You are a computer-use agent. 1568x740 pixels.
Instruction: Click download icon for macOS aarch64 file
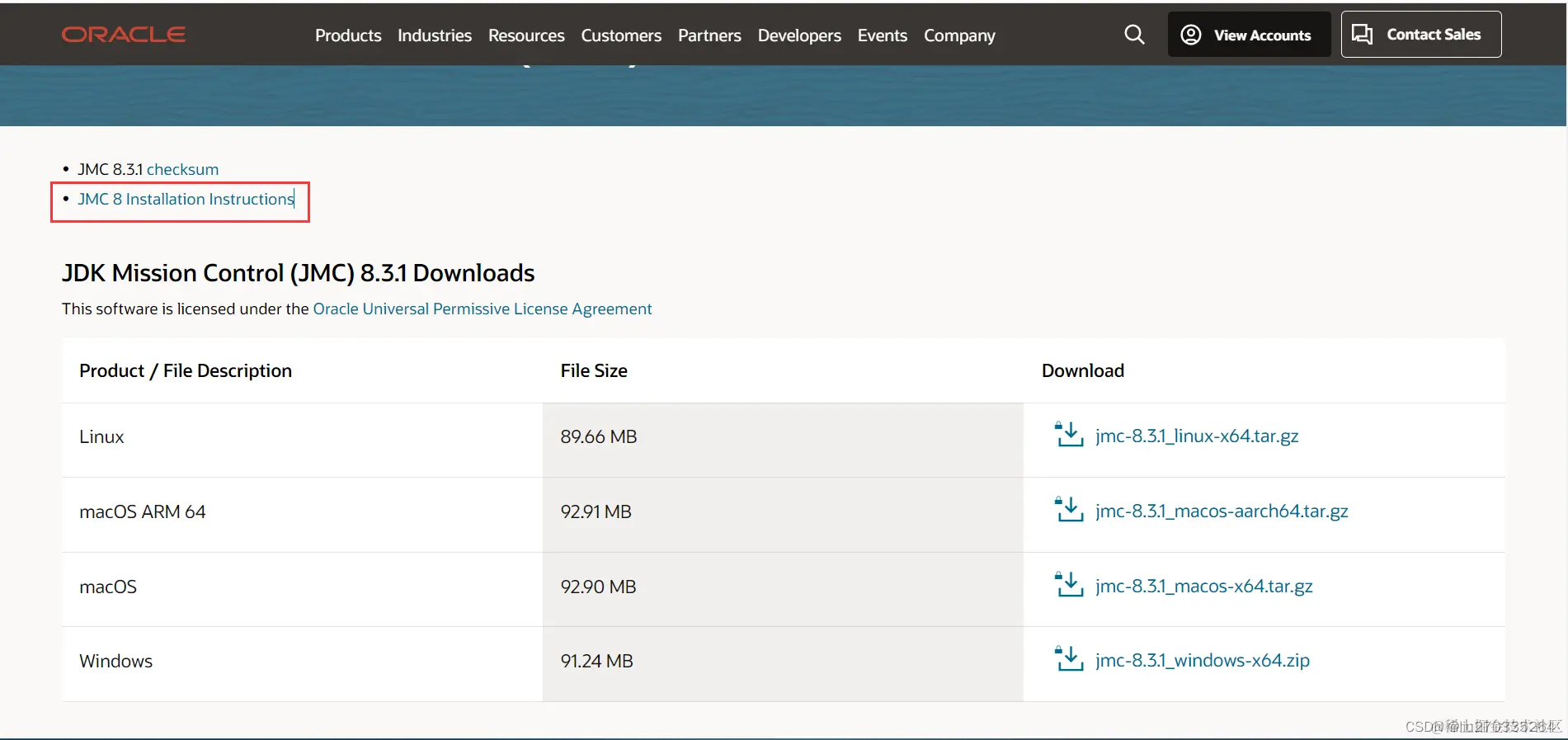(x=1069, y=509)
